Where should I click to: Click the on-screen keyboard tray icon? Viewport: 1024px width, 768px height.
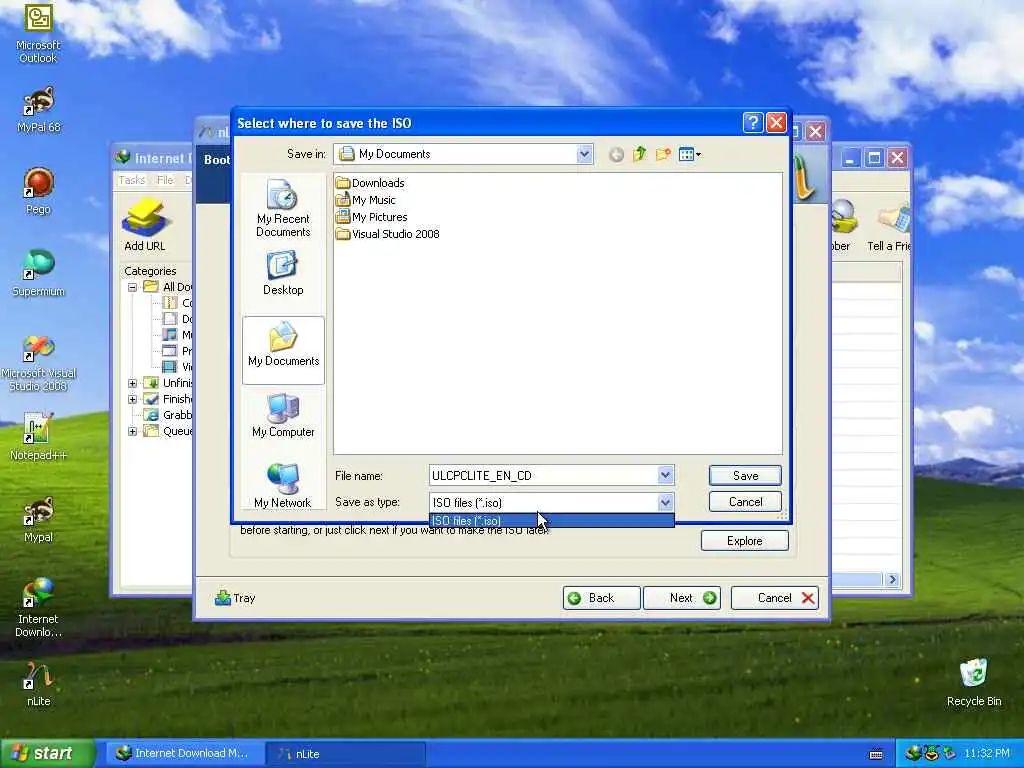click(x=876, y=754)
